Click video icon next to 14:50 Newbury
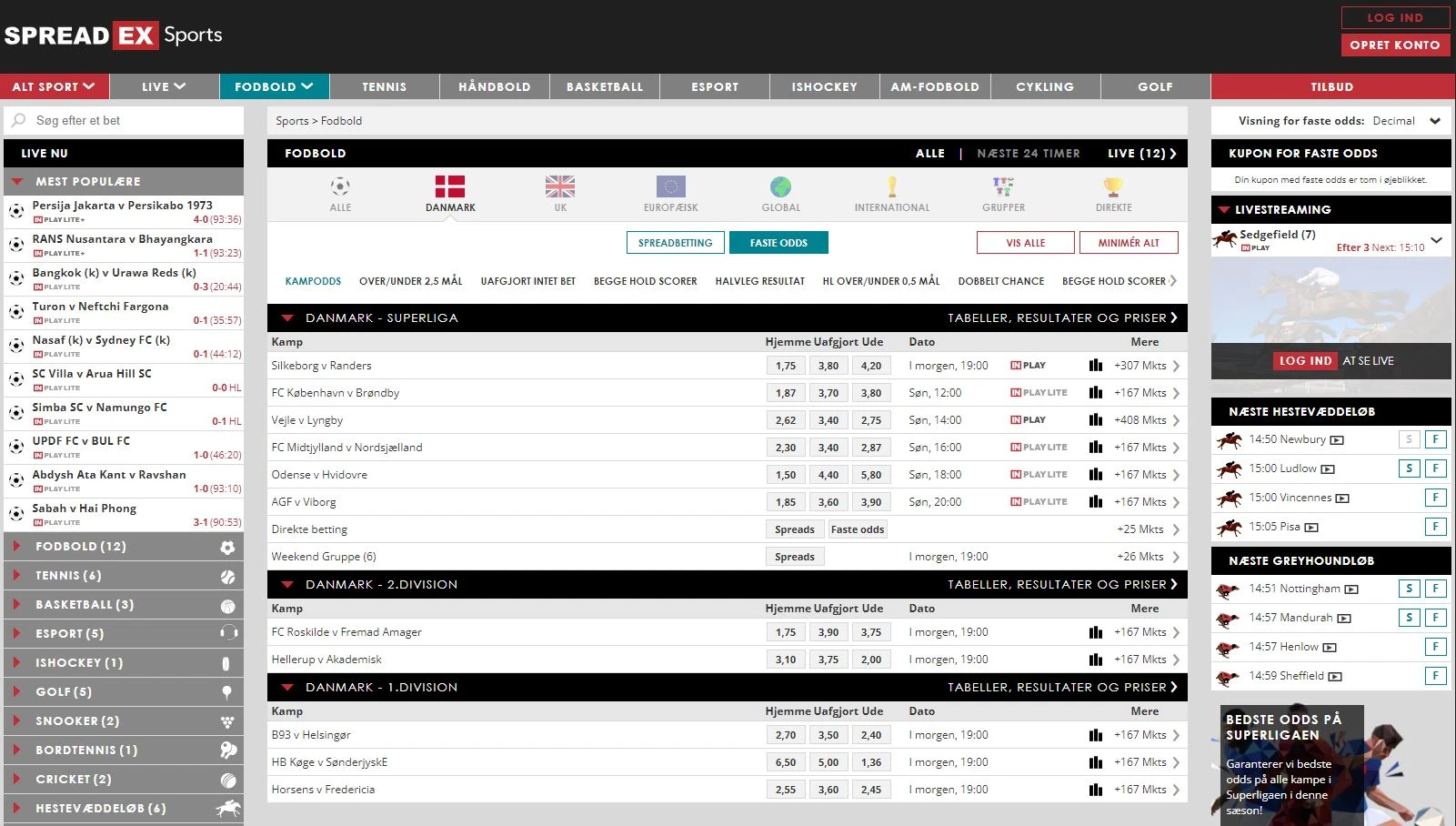This screenshot has height=826, width=1456. [x=1337, y=440]
